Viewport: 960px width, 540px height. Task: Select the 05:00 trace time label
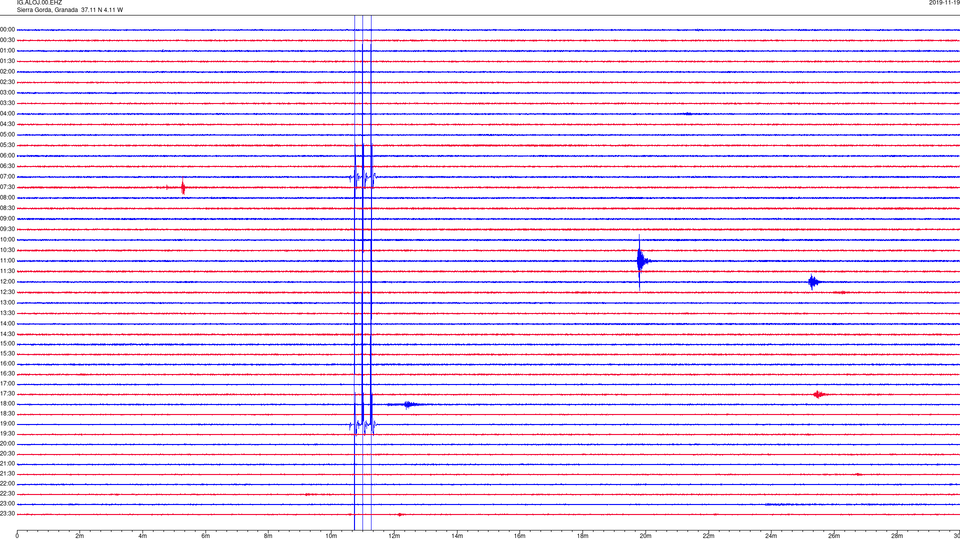pos(7,135)
